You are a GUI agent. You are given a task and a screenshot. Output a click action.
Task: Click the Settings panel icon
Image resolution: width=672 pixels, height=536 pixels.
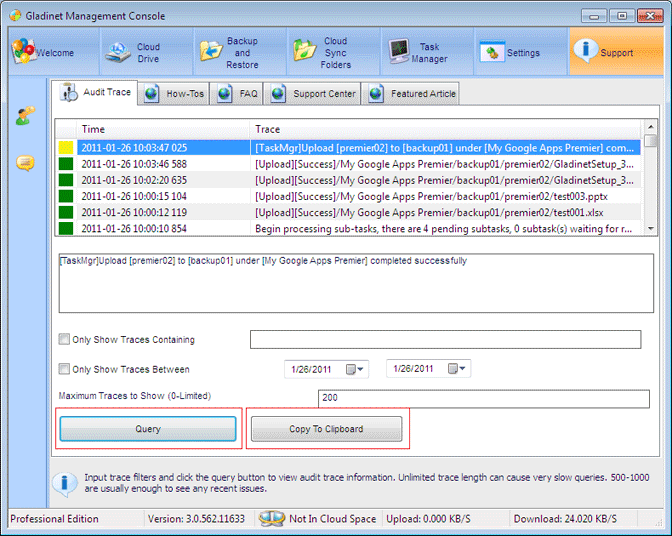tap(492, 52)
